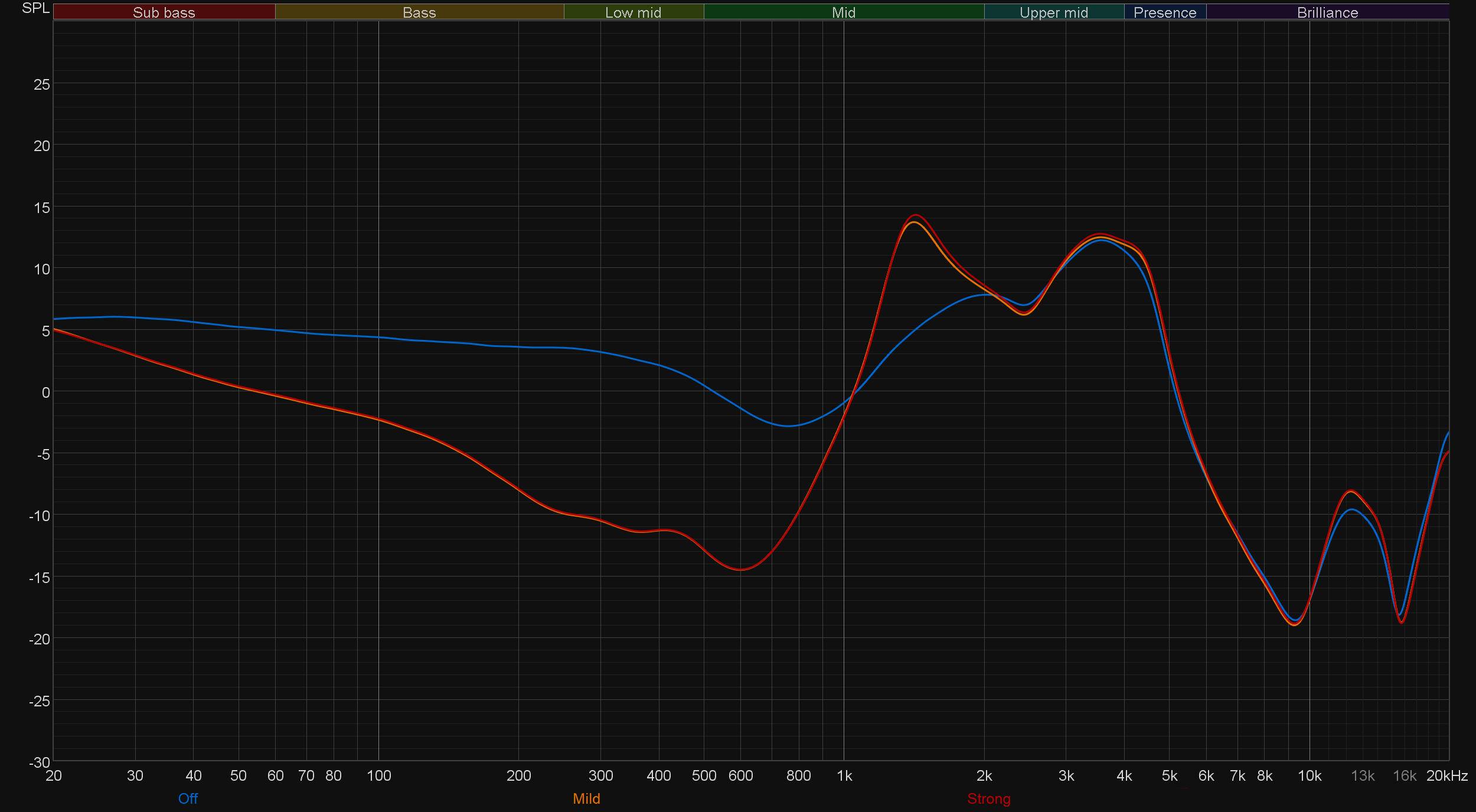This screenshot has width=1476, height=812.
Task: Select the Bass band header
Action: 419,12
